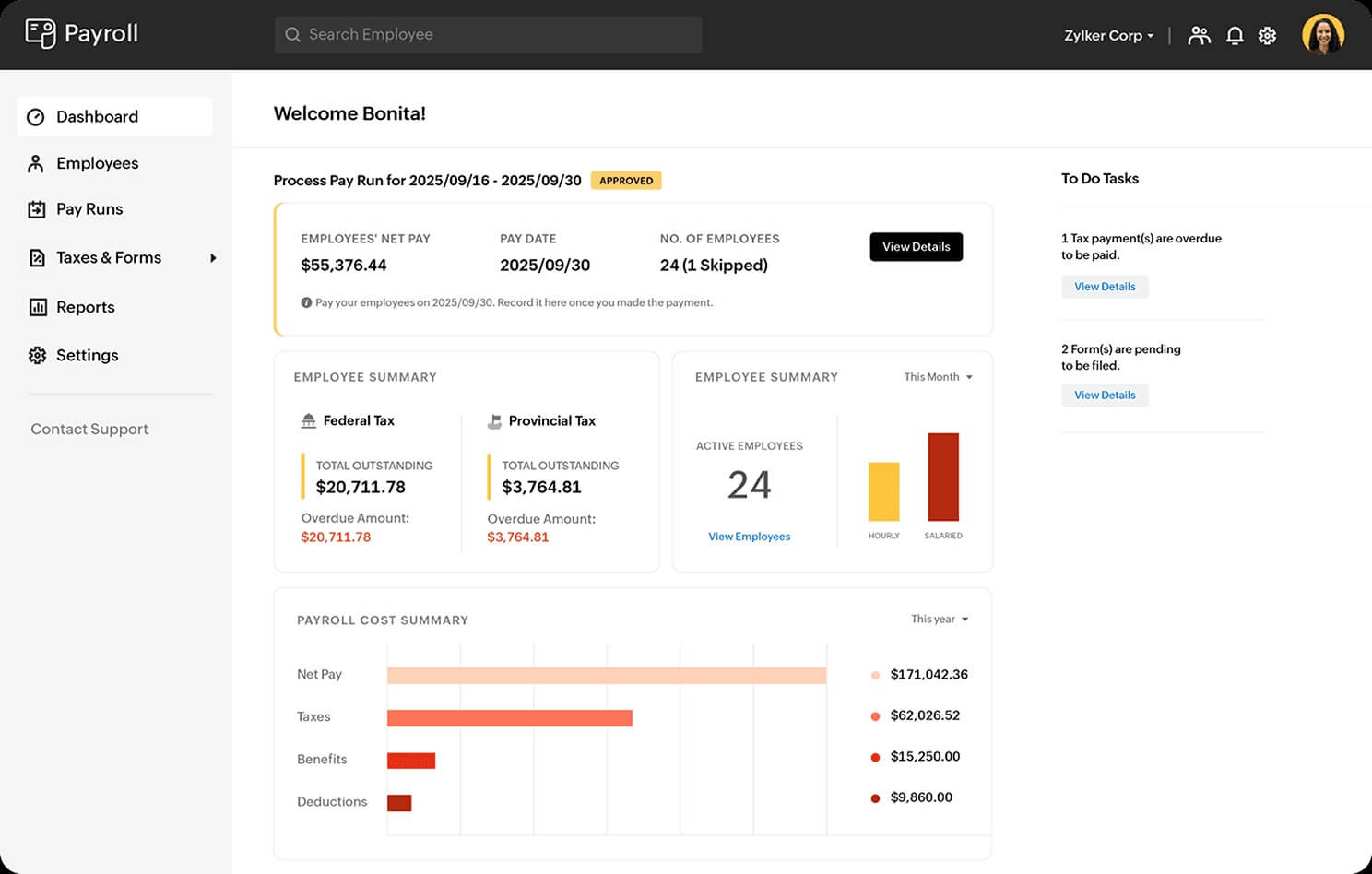Click the info icon in the pay reminder
Screen dimensions: 1372x874
click(x=305, y=301)
